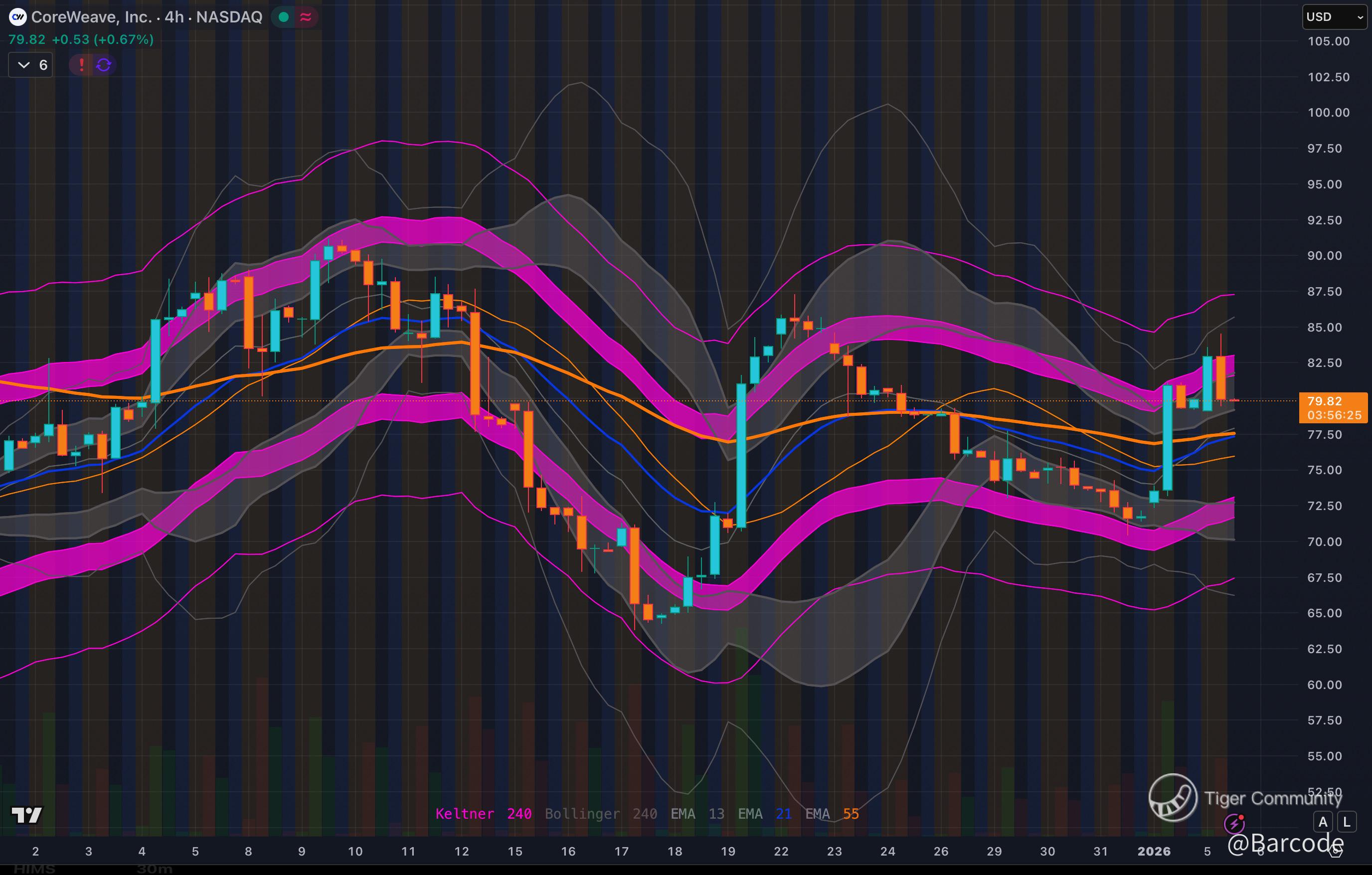Toggle auto scale with the A button
This screenshot has width=1372, height=875.
pyautogui.click(x=1323, y=822)
